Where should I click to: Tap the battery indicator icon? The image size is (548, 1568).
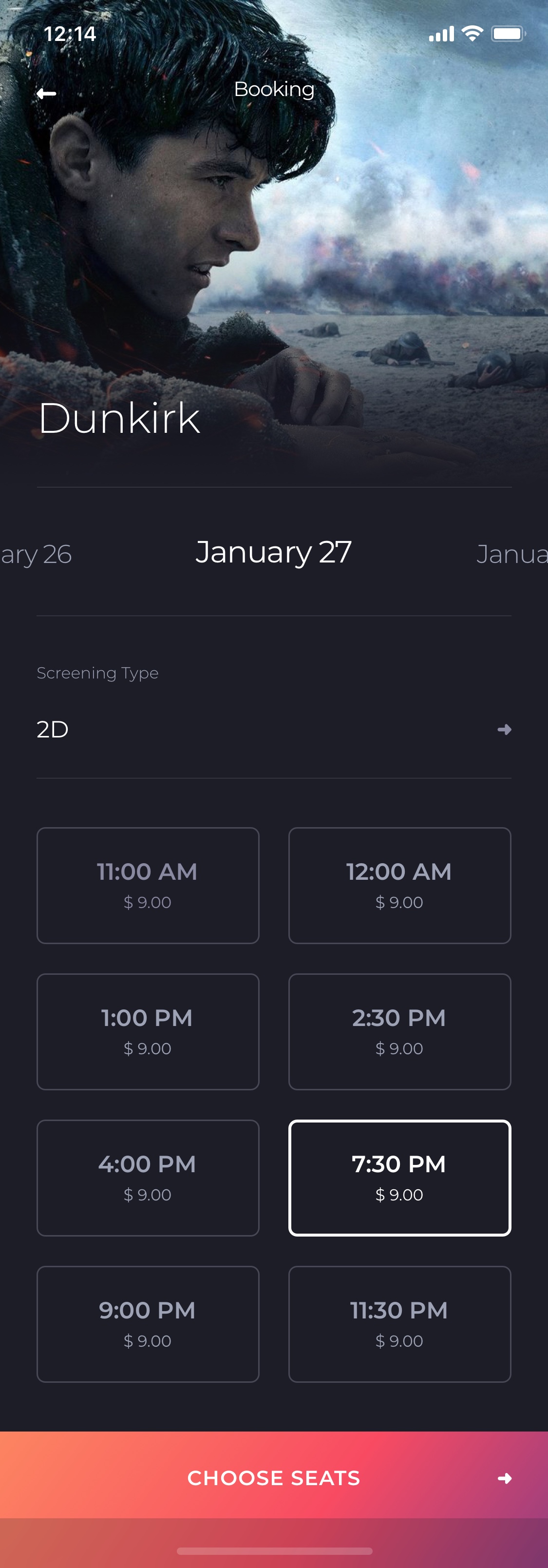(509, 34)
